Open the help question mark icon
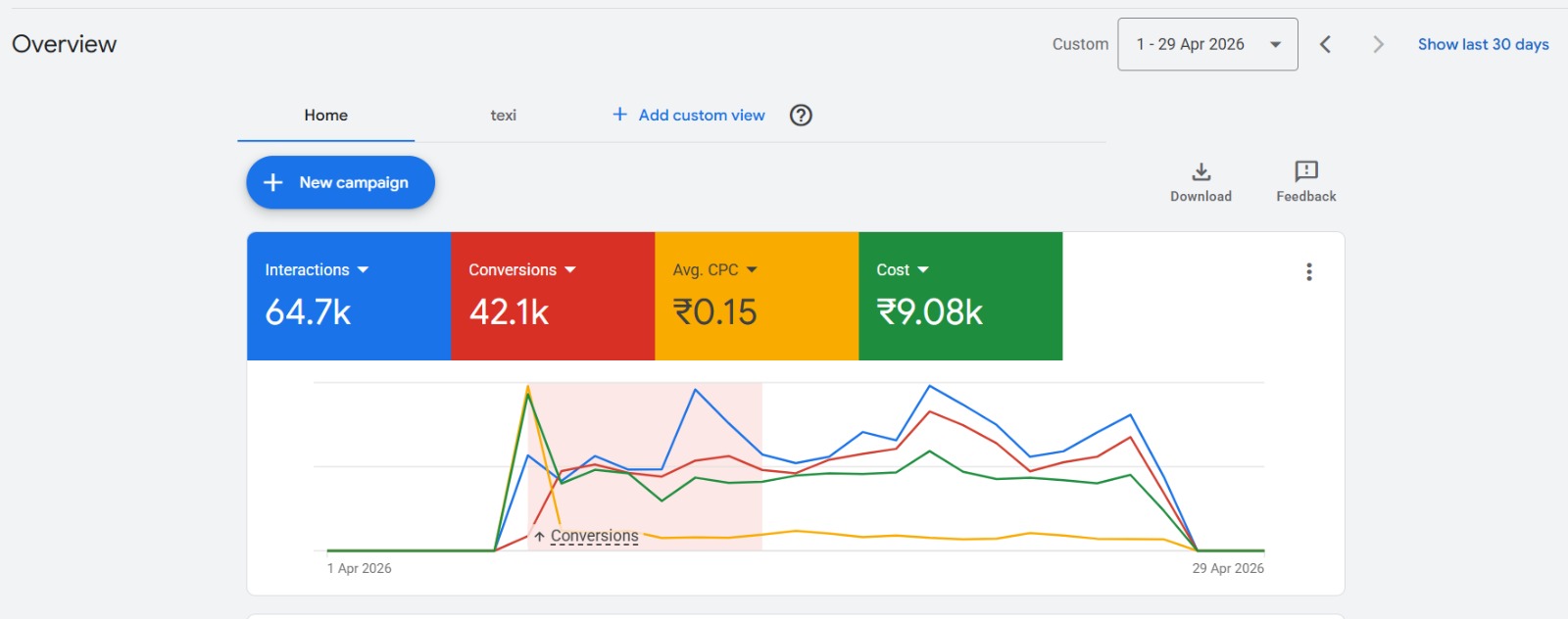This screenshot has width=1568, height=619. [x=801, y=116]
